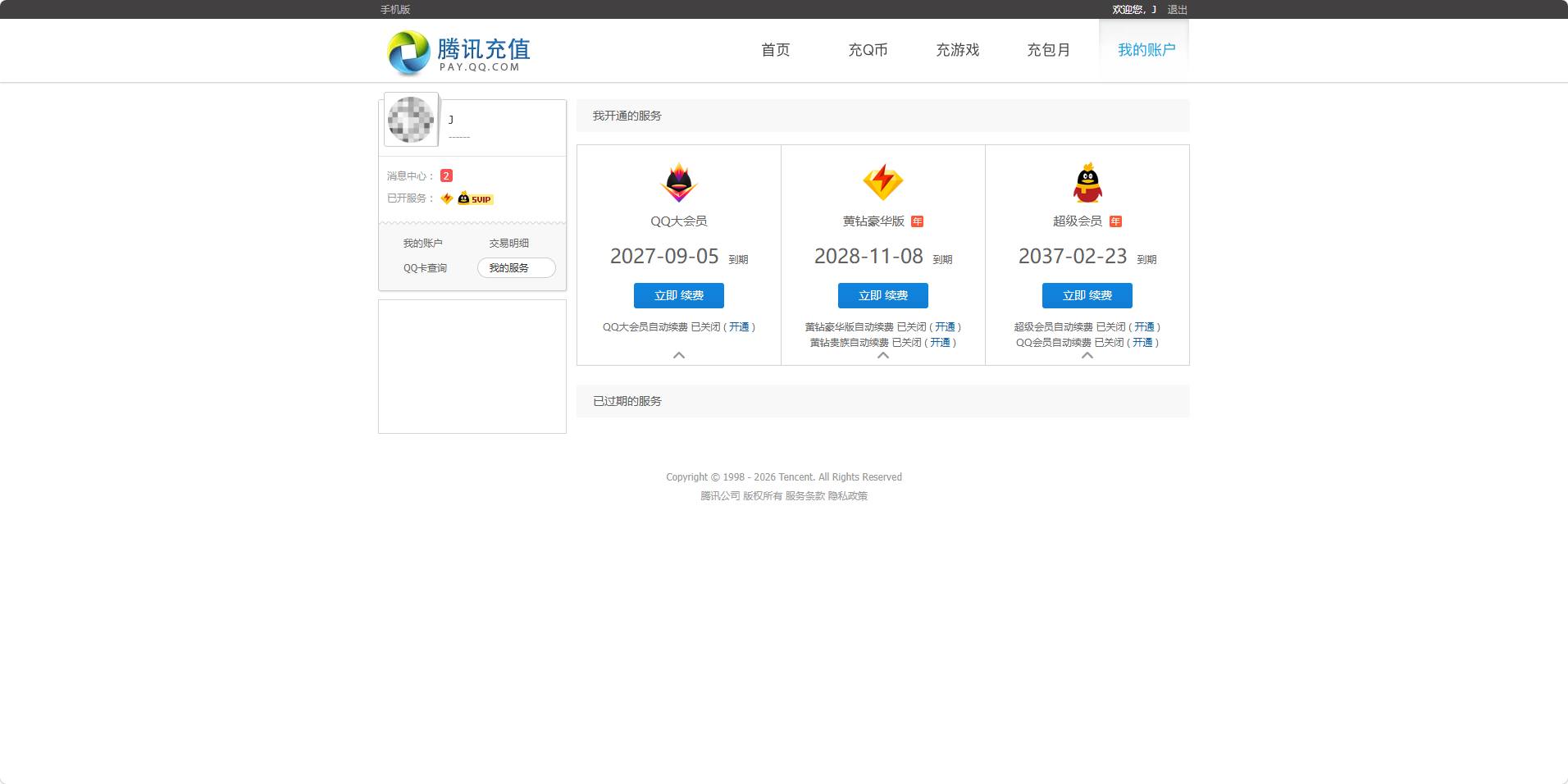
Task: Open QQ卡查询 in sidebar menu
Action: 425,268
